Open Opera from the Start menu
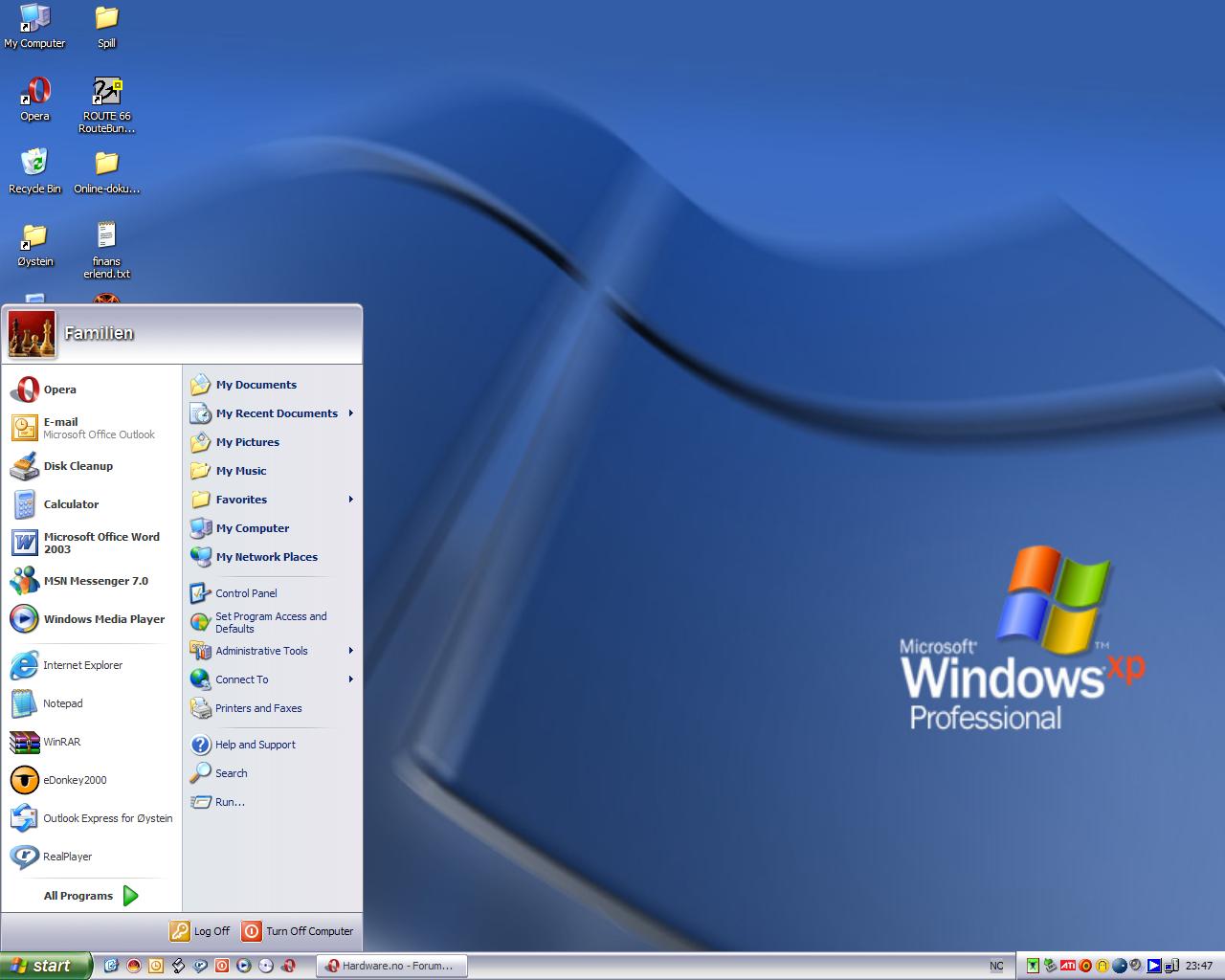 click(x=59, y=390)
